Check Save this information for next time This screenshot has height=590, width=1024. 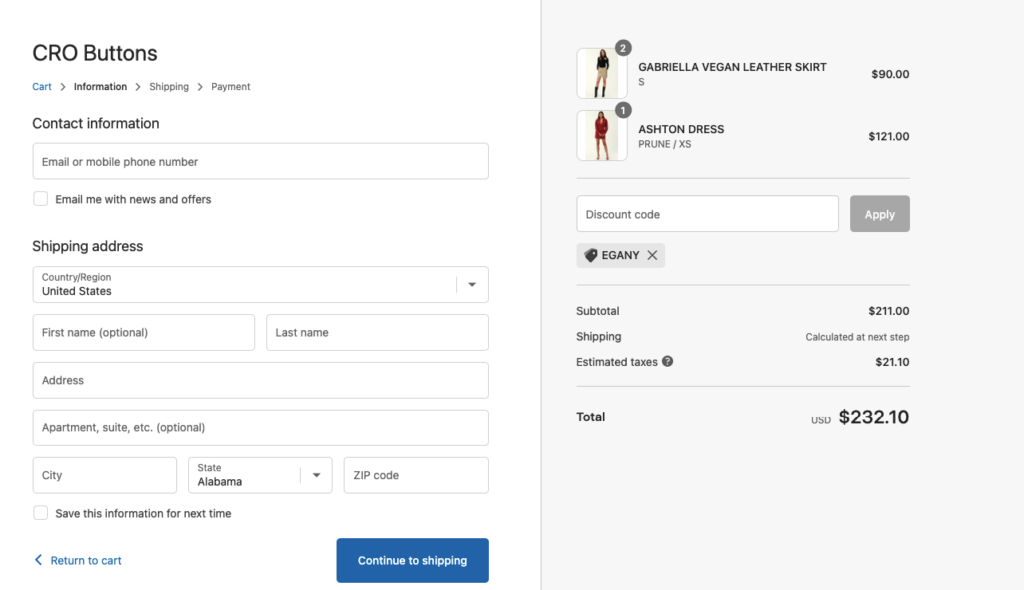tap(40, 513)
